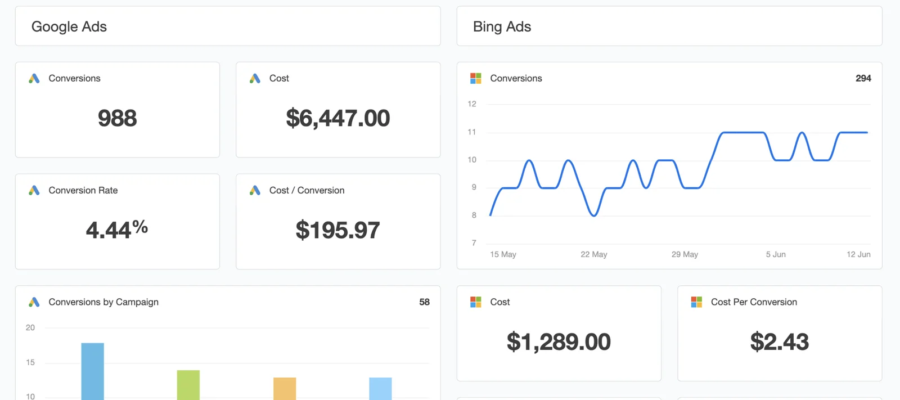
Task: Select the 4.44% conversion rate value
Action: [x=117, y=229]
